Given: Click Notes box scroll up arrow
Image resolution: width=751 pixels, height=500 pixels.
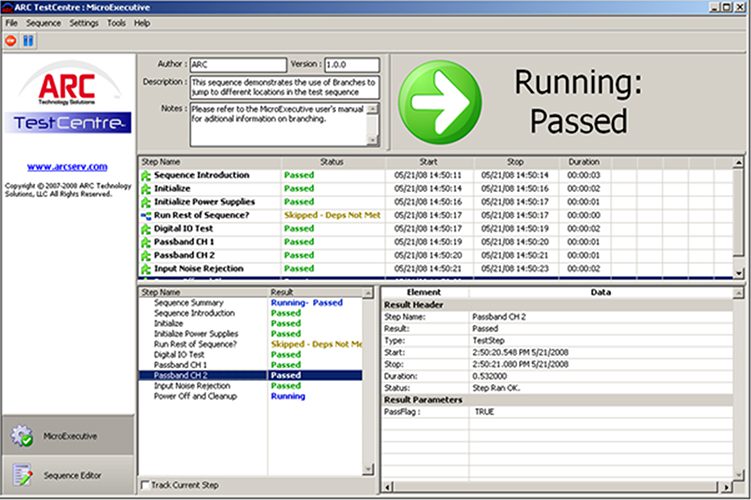Looking at the screenshot, I should point(372,108).
